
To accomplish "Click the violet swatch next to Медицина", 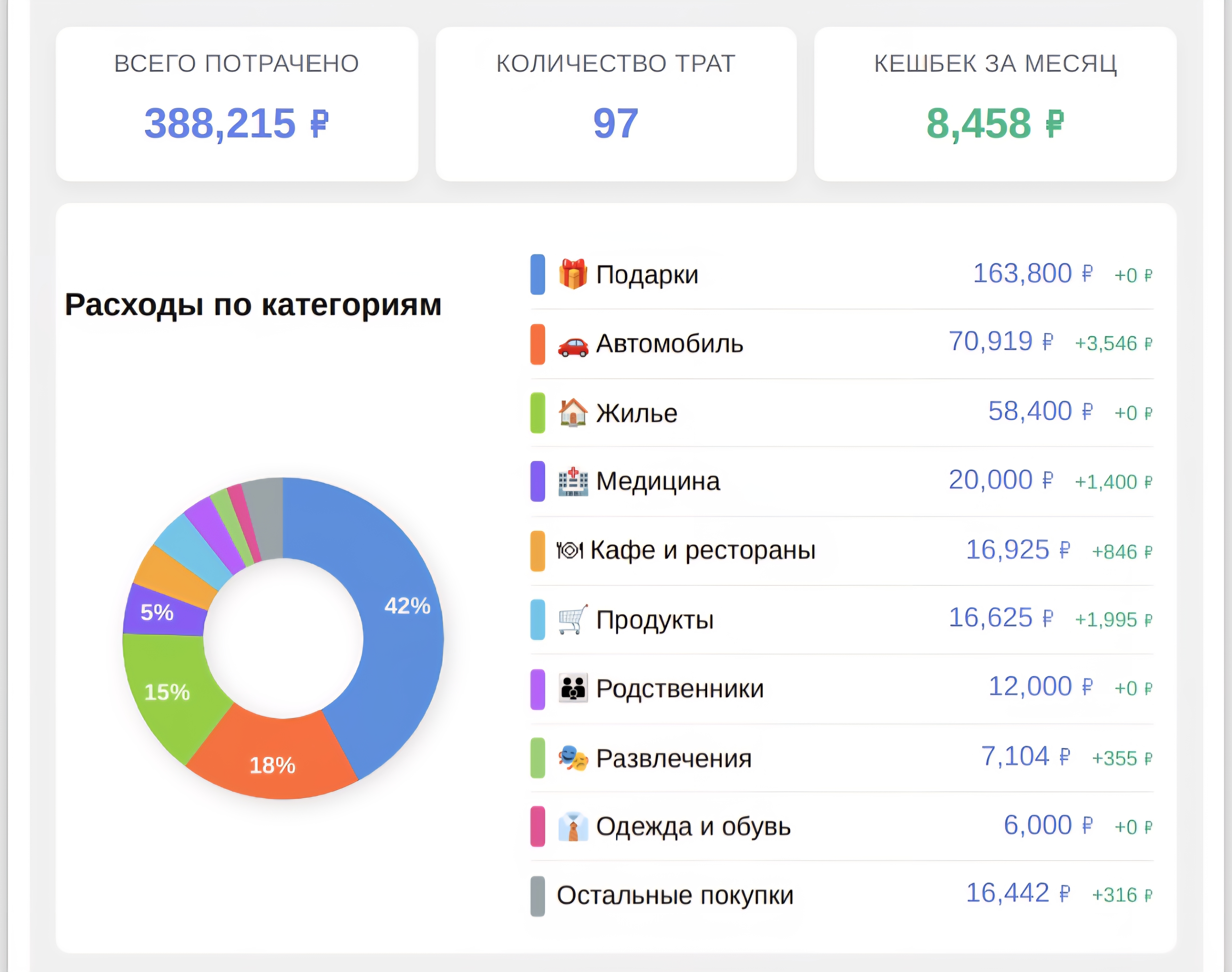I will (x=537, y=481).
